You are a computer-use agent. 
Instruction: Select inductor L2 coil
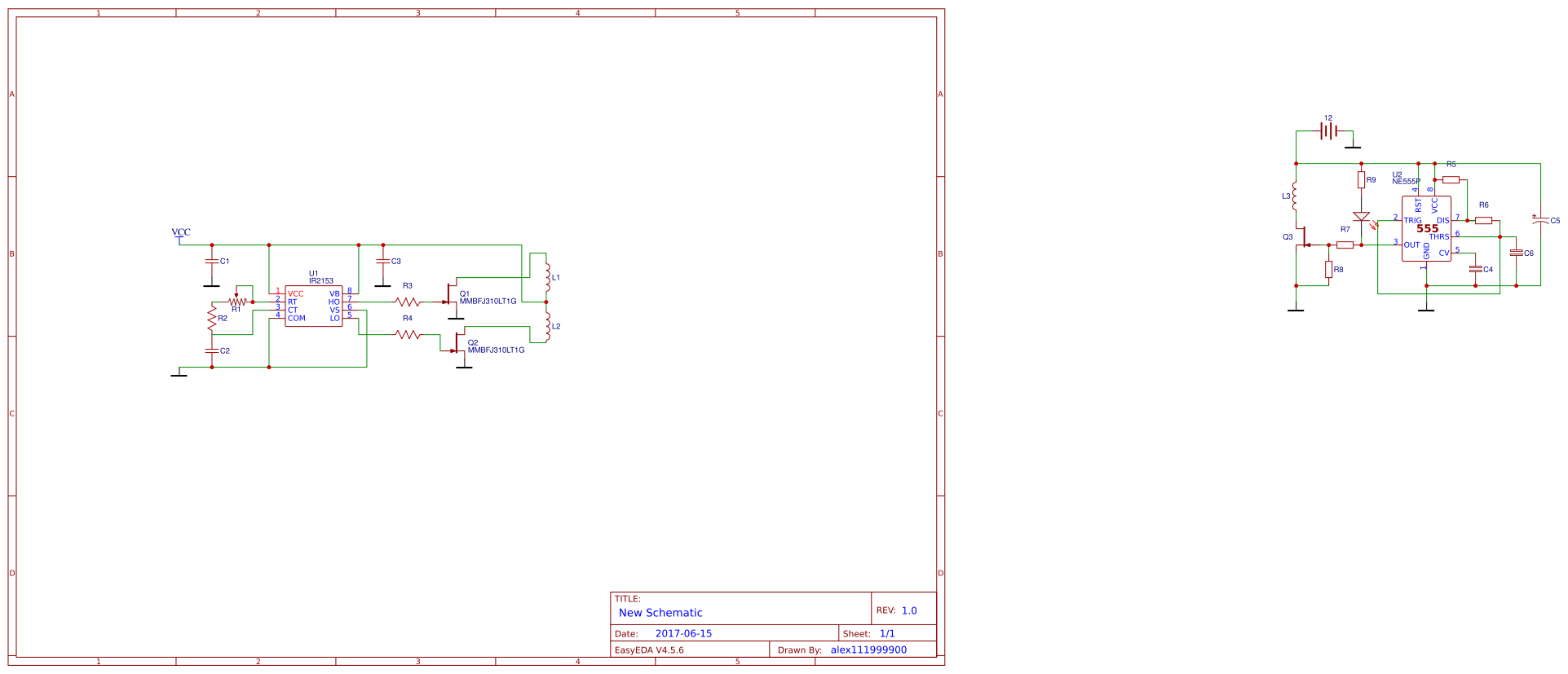click(547, 326)
